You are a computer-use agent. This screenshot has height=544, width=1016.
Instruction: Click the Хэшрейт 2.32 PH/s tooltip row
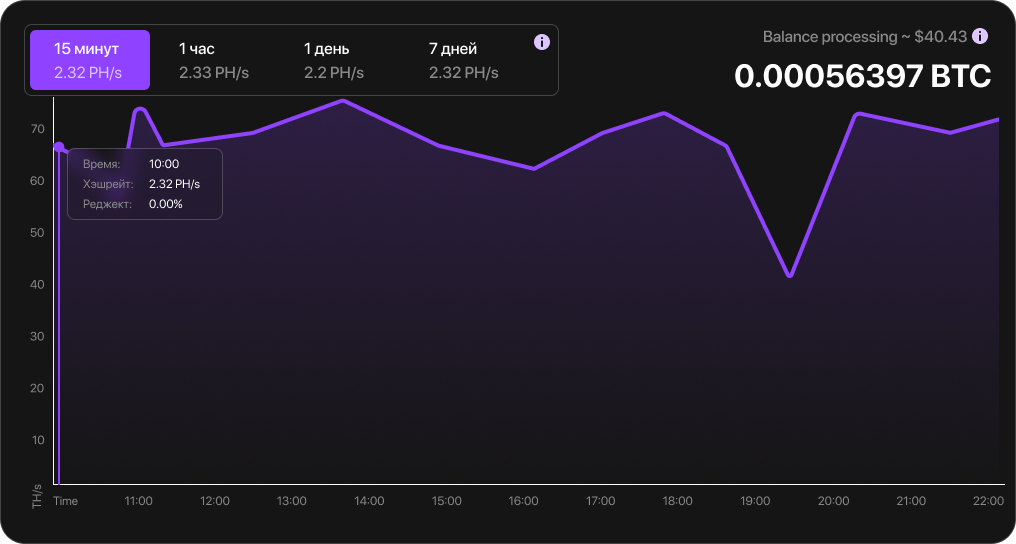(x=144, y=184)
